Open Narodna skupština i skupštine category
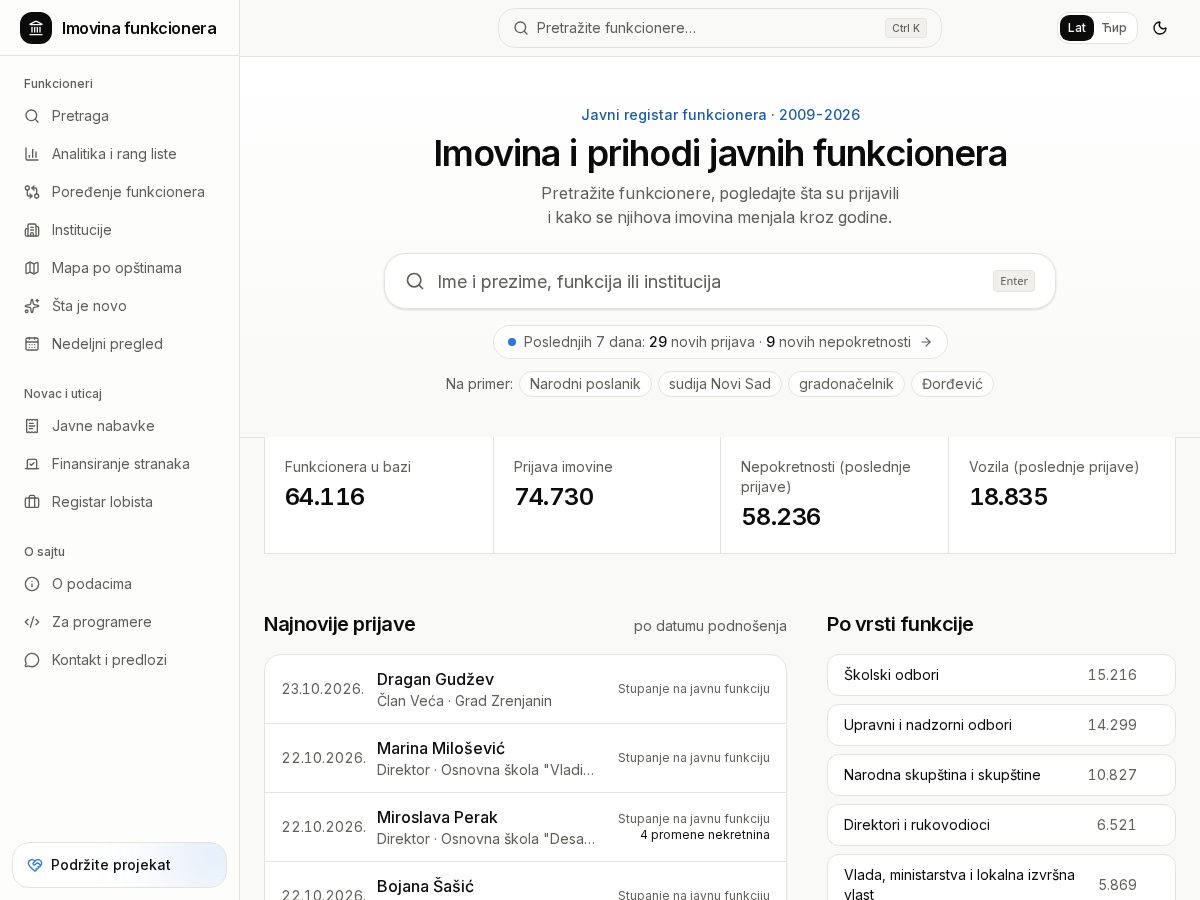 coord(1001,775)
